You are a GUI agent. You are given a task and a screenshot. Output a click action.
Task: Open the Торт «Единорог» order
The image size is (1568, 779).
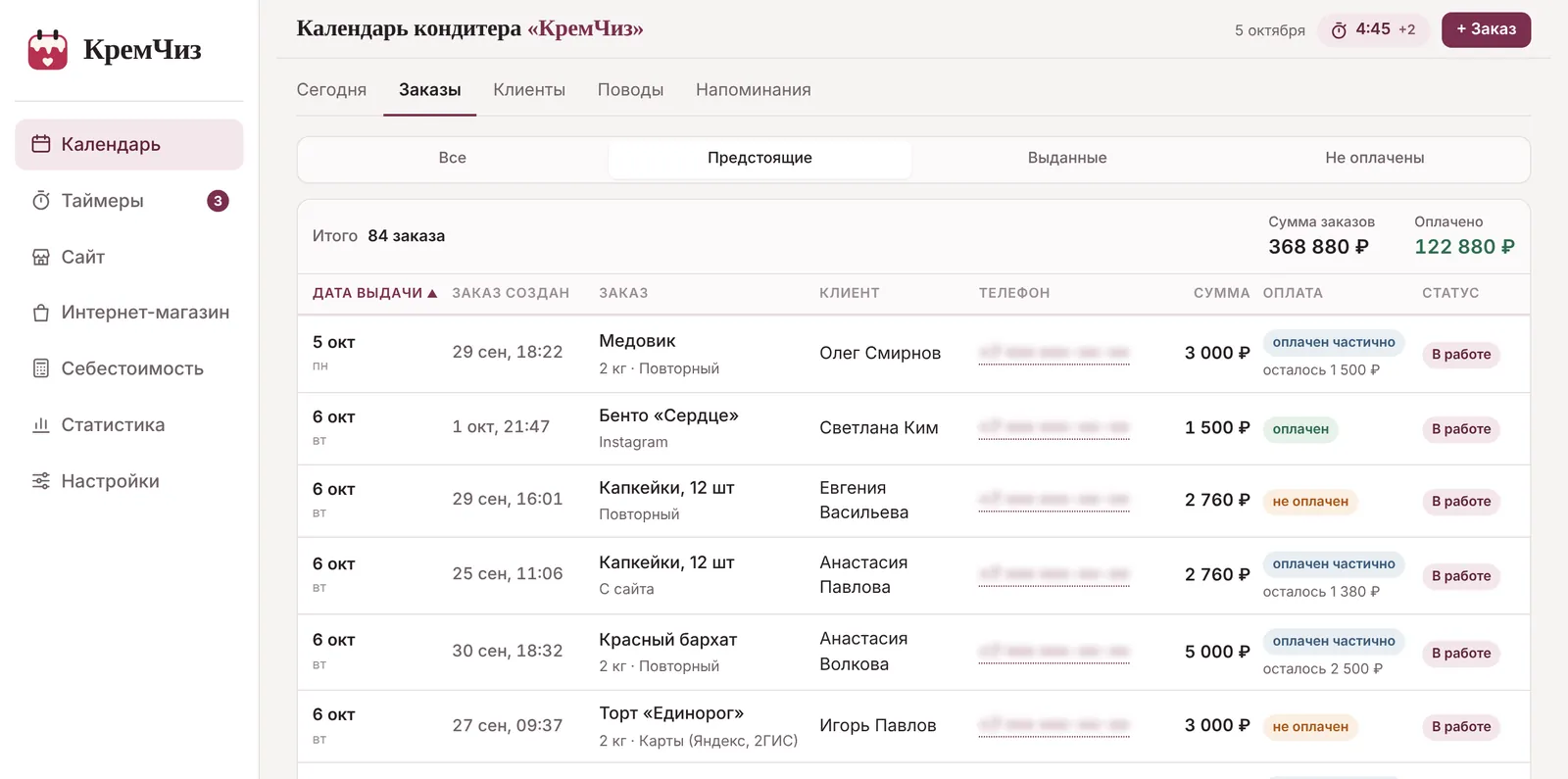(671, 713)
